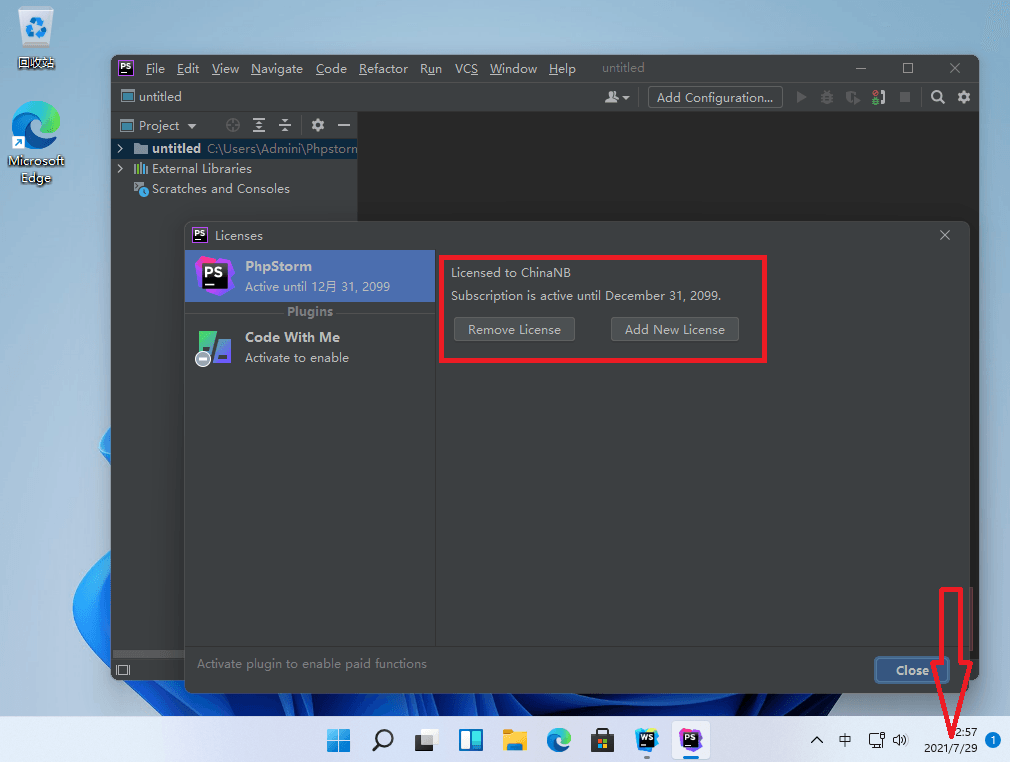Open the Edit menu
Image resolution: width=1010 pixels, height=762 pixels.
[x=187, y=68]
